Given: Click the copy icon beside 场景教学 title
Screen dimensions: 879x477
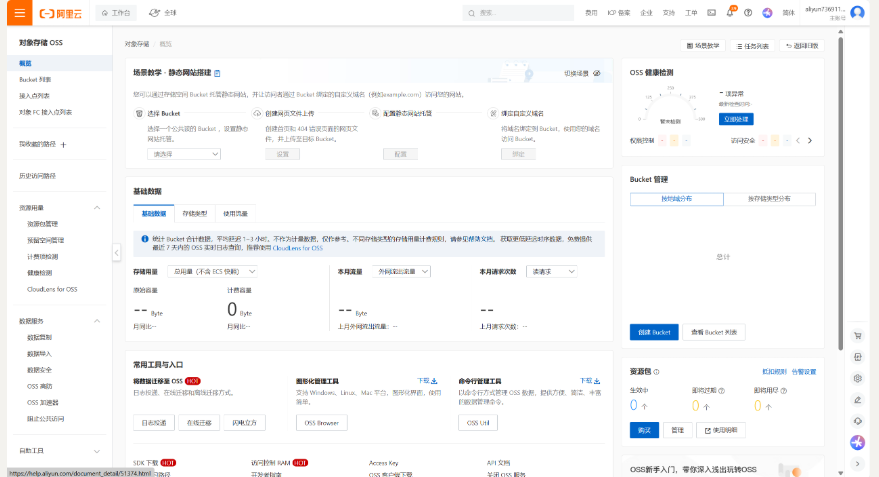Looking at the screenshot, I should pyautogui.click(x=218, y=73).
